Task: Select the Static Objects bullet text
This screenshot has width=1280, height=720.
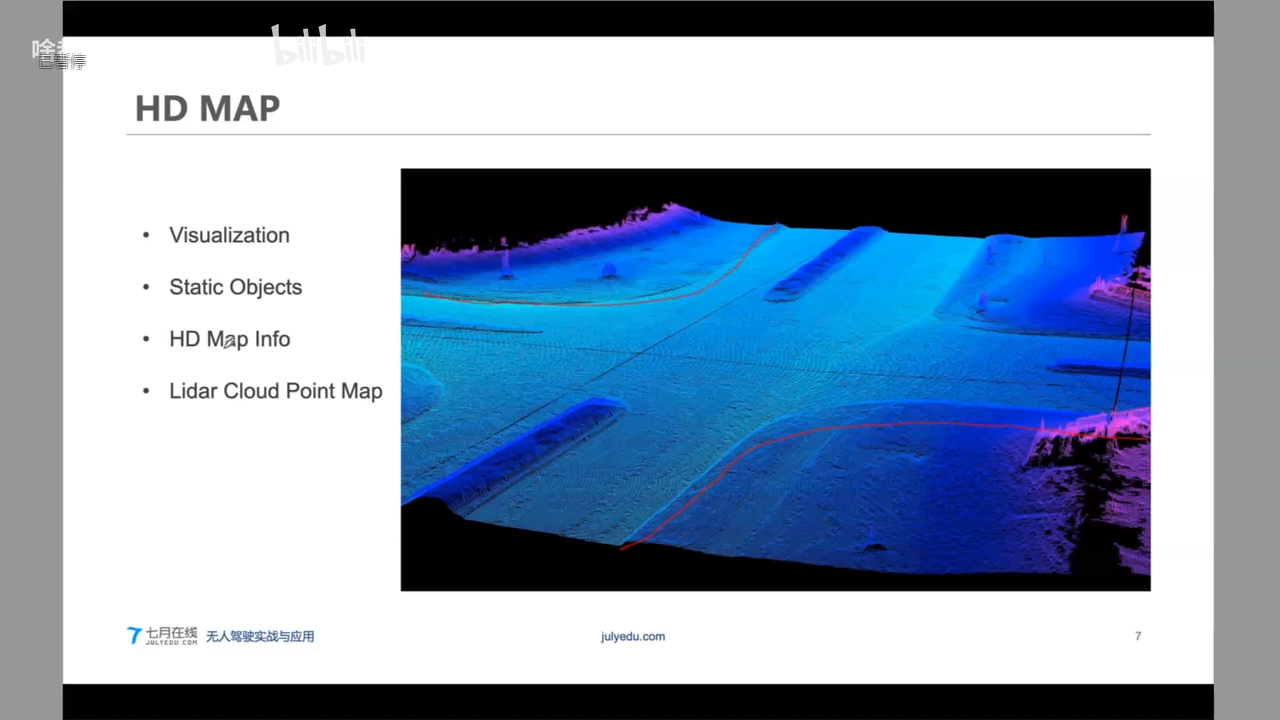Action: [x=235, y=287]
